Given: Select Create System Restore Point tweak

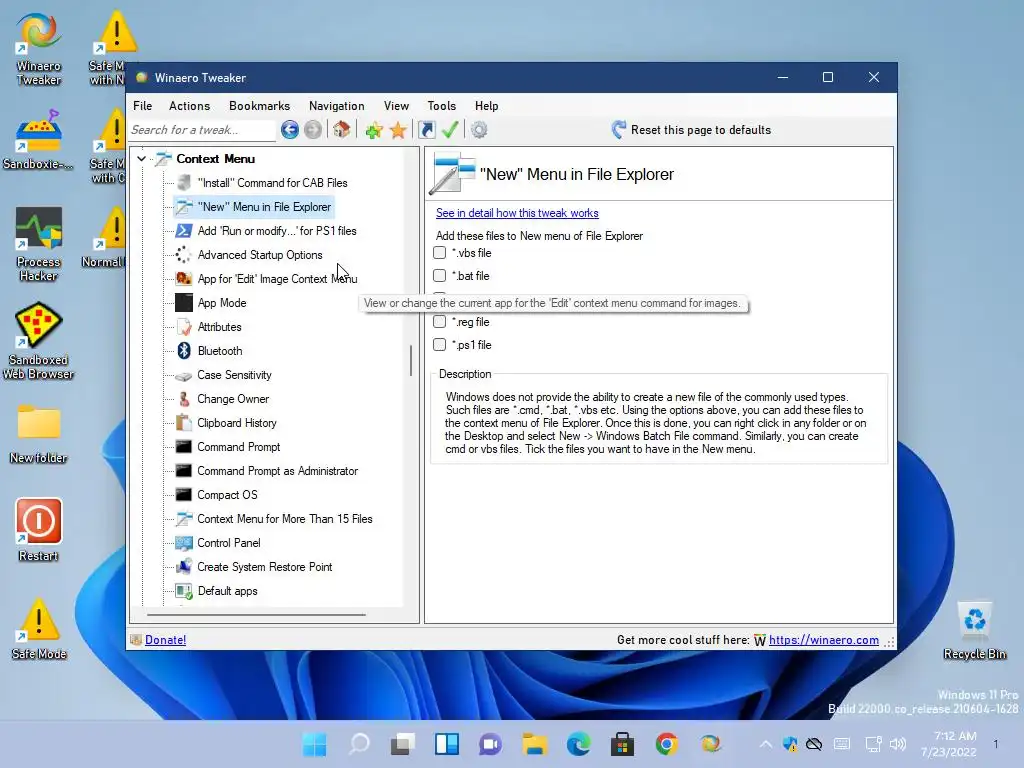Looking at the screenshot, I should click(x=264, y=567).
